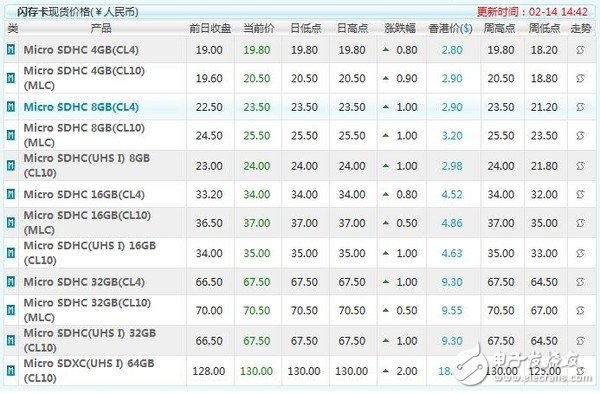Click the 闪存卡现货价格 table title

[x=77, y=12]
